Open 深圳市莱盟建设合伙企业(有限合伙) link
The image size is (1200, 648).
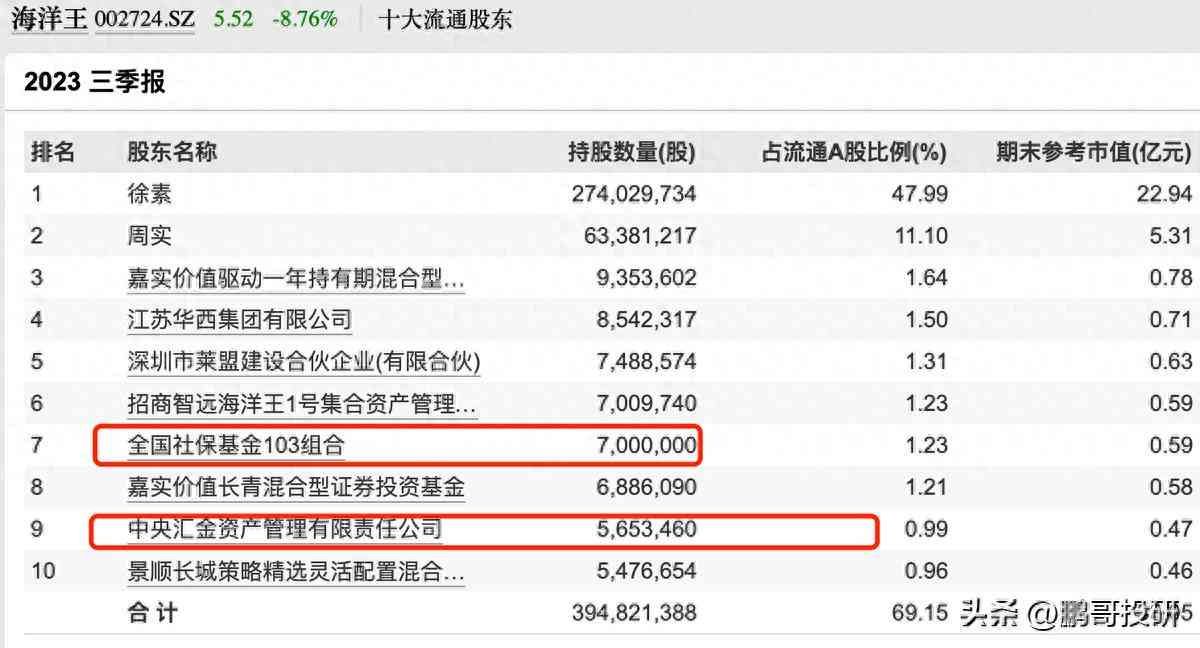pyautogui.click(x=304, y=362)
